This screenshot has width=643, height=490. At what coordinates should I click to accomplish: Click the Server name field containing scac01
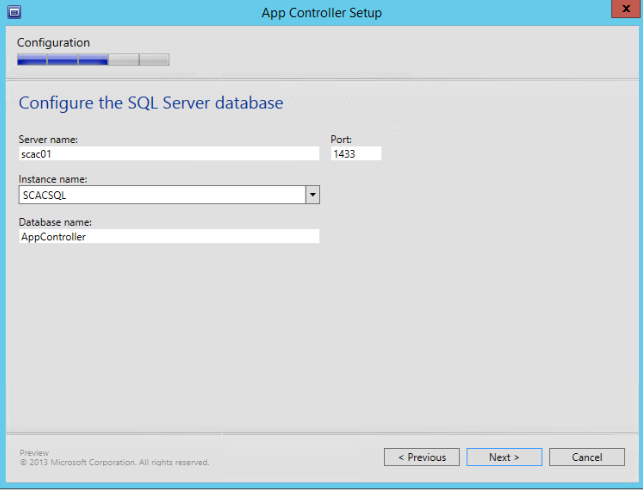click(x=168, y=154)
